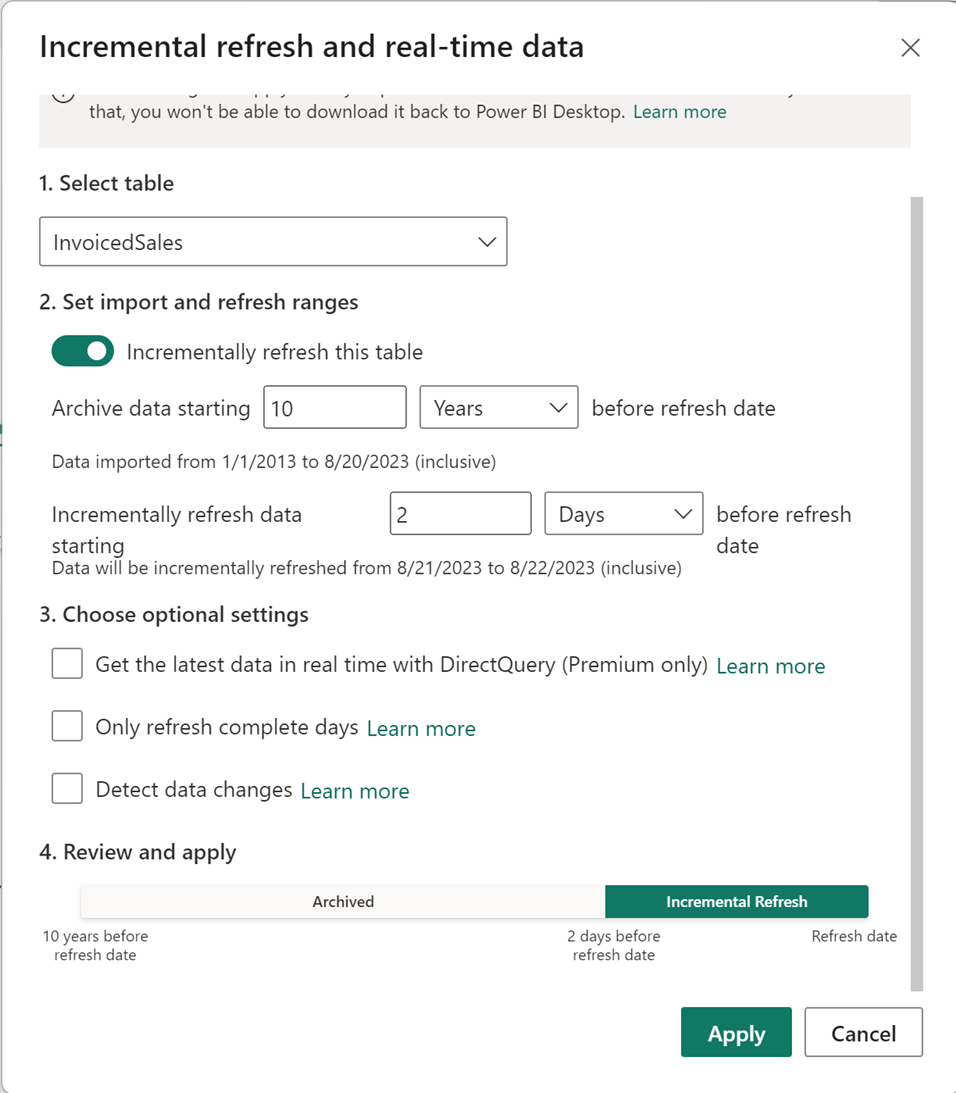Click the Incremental Refresh timeline segment
Screen dimensions: 956x1093
(x=736, y=901)
